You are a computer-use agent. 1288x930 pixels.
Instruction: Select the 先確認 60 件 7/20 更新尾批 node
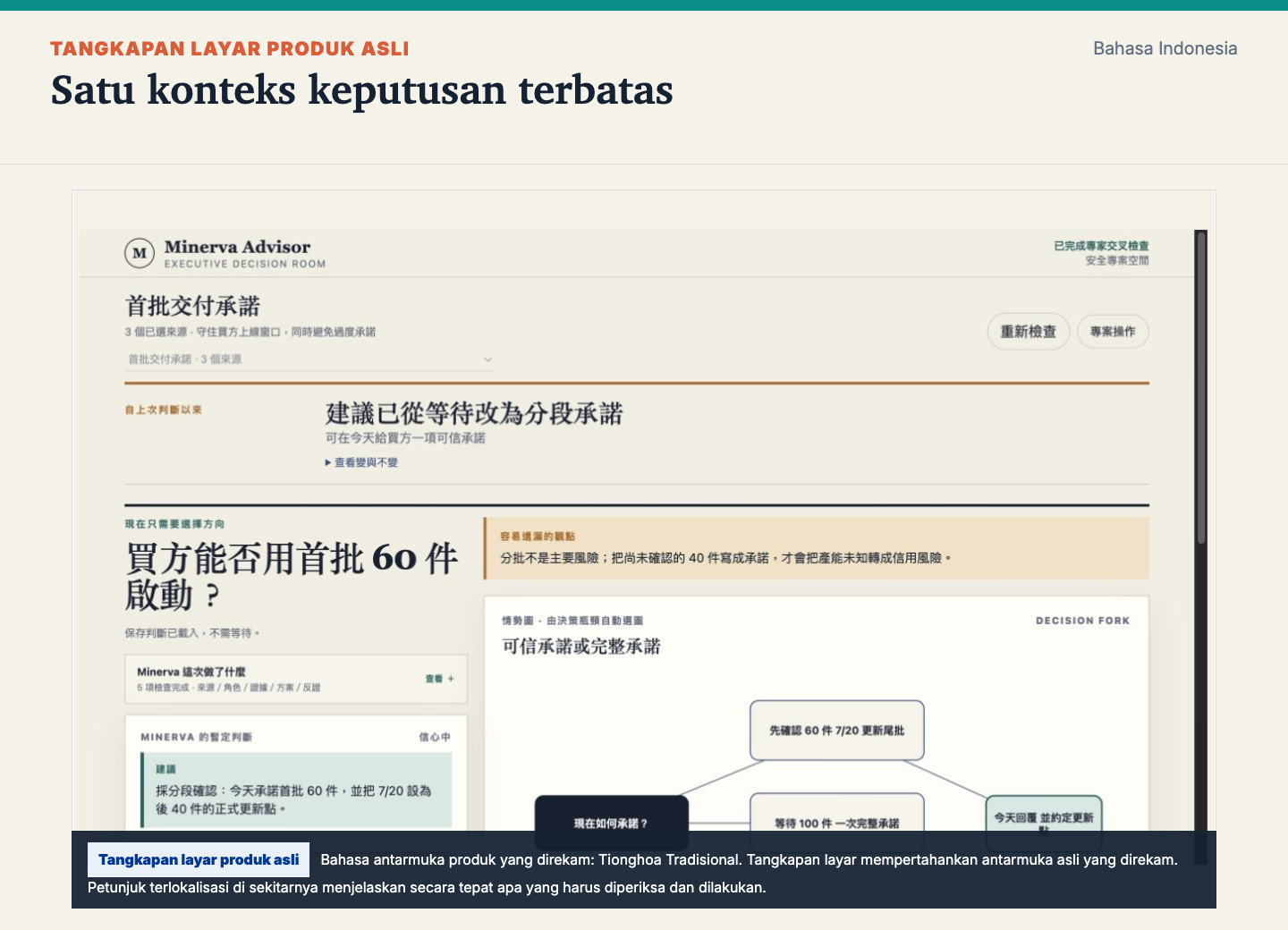click(837, 731)
